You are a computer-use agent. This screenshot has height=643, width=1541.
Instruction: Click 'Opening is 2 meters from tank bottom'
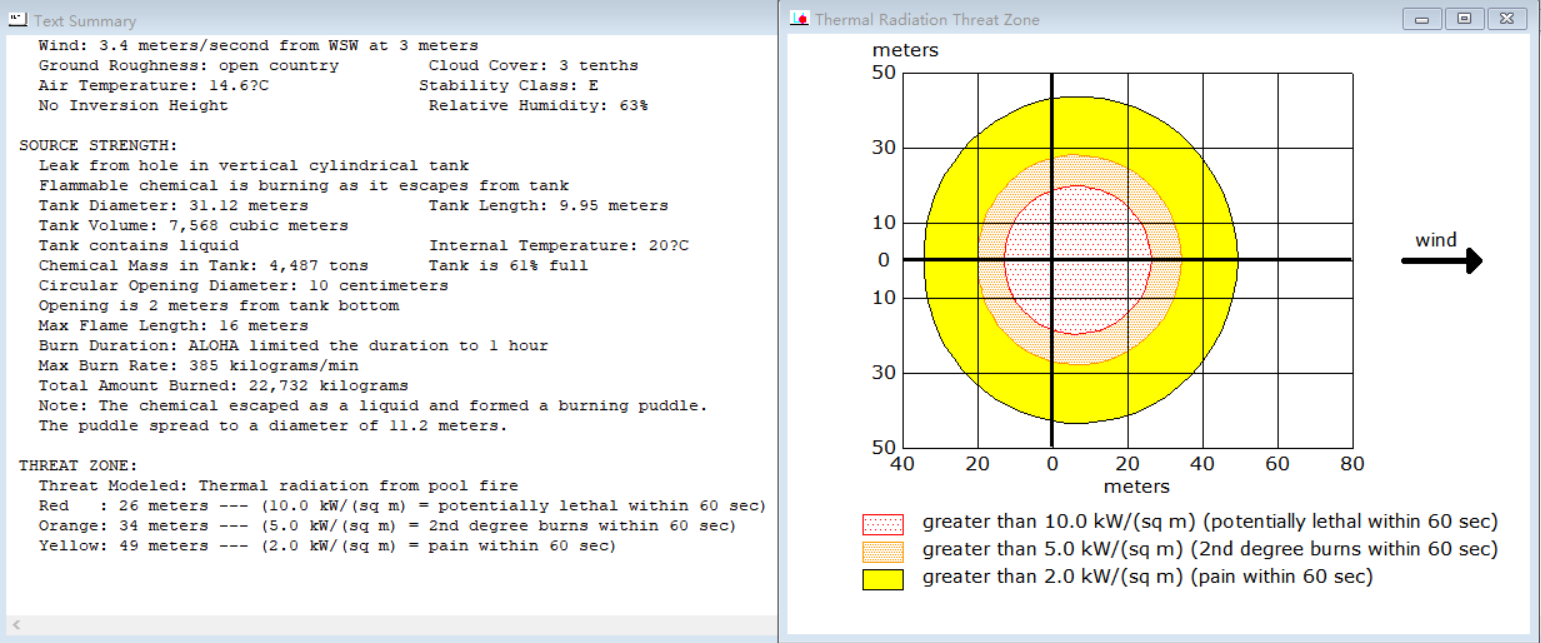coord(218,306)
